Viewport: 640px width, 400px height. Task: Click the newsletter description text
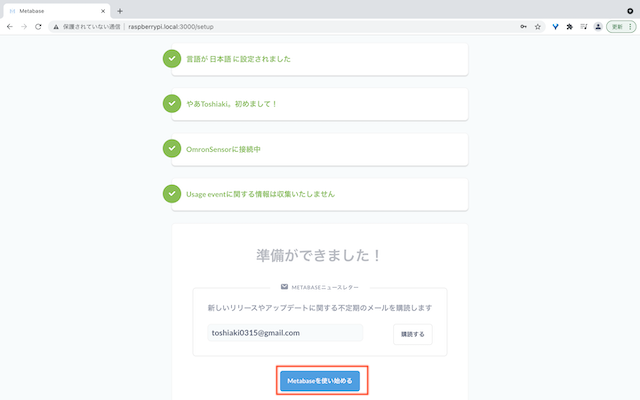point(320,308)
